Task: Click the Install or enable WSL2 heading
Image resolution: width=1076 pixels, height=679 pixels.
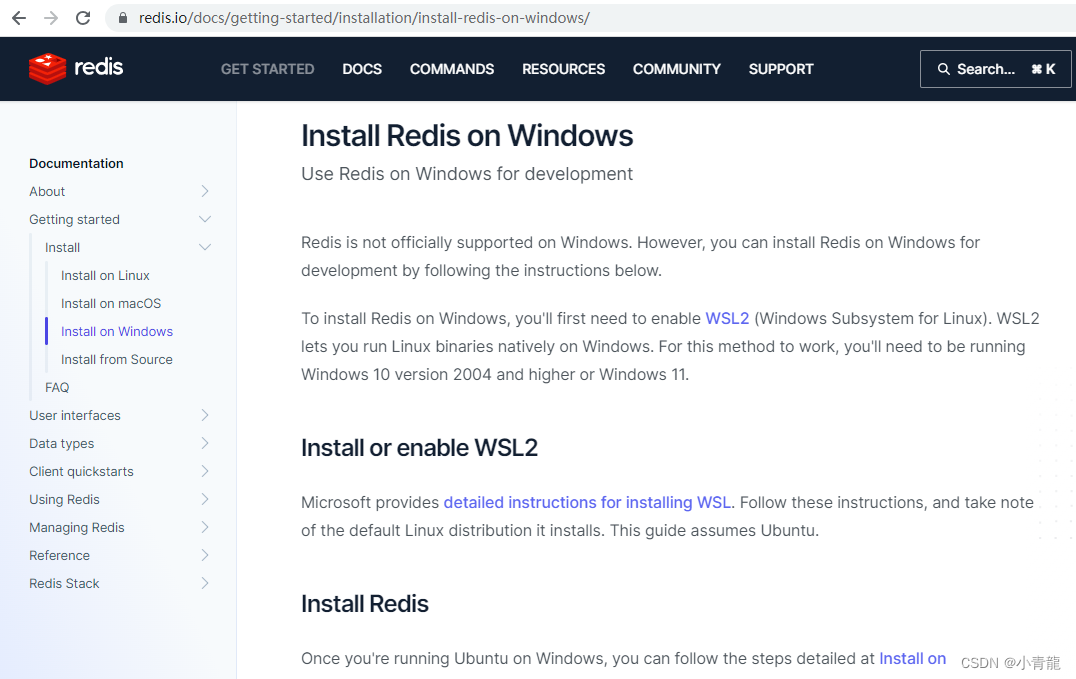Action: point(419,448)
